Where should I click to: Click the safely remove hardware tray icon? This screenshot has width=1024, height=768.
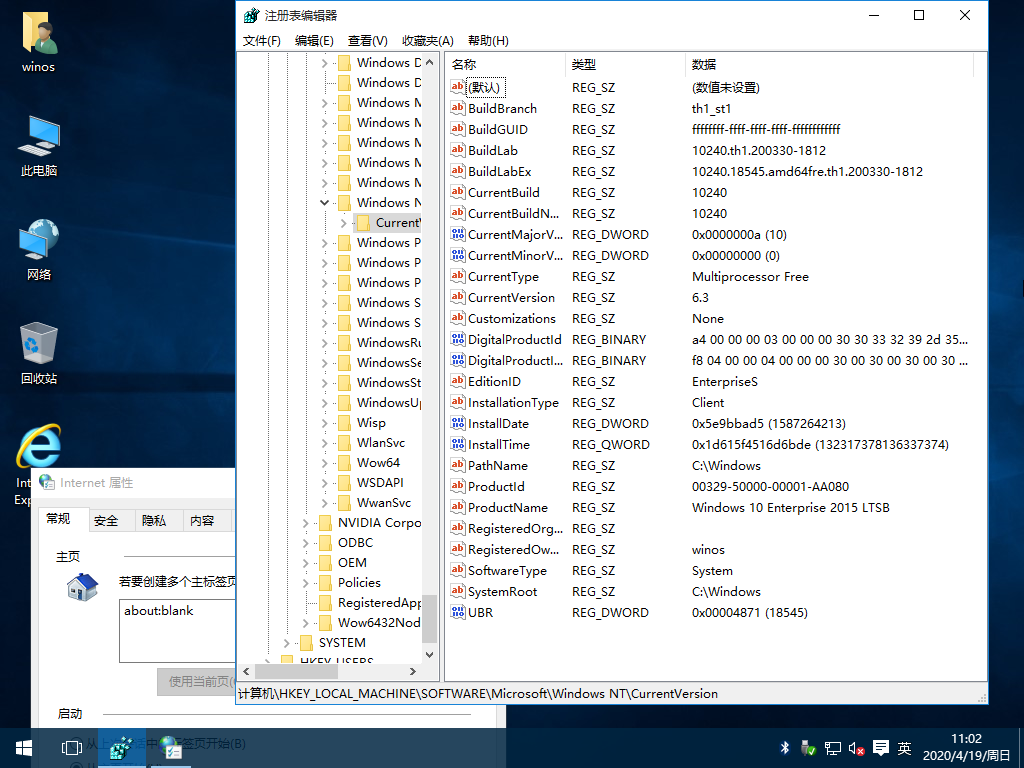coord(808,748)
